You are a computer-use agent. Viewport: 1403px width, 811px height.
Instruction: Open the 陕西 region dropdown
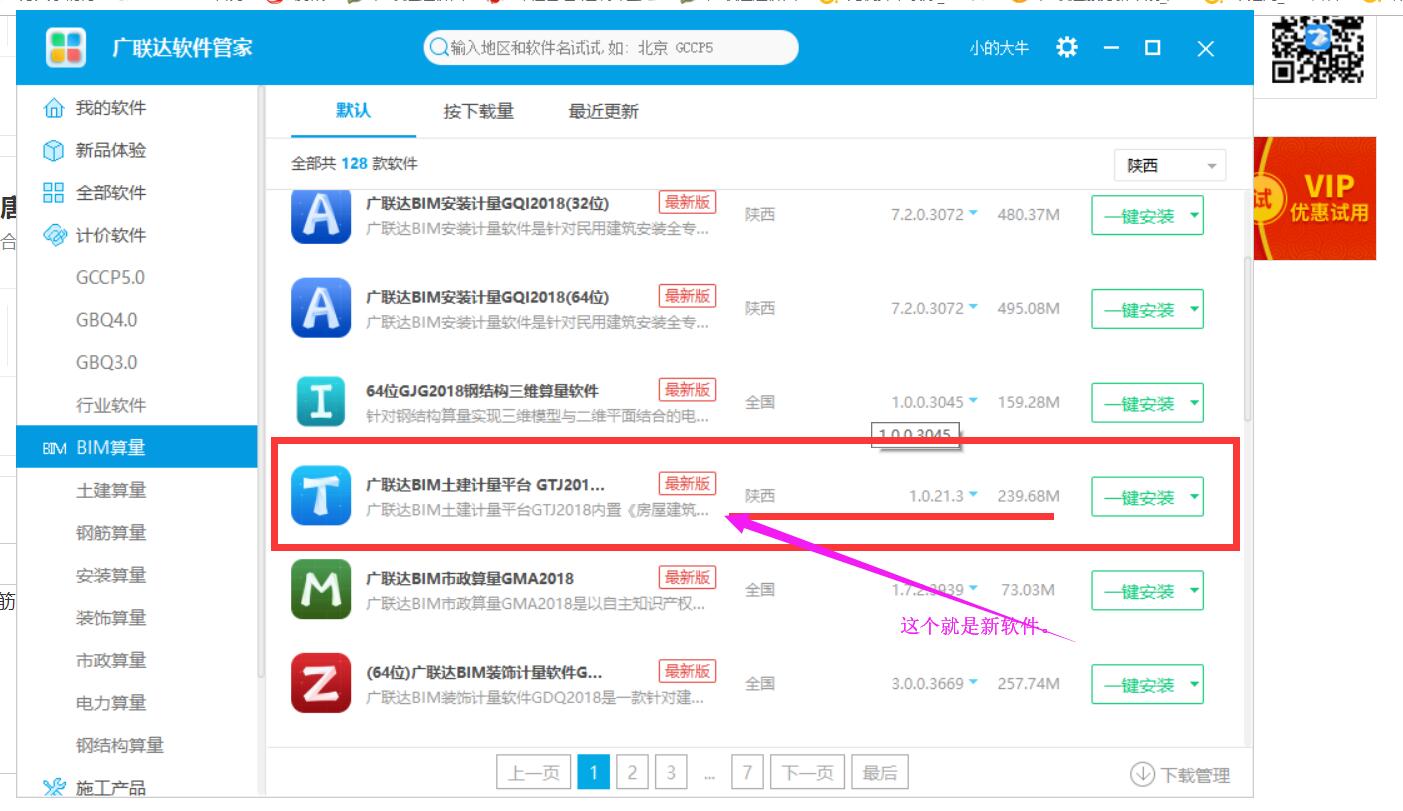point(1170,165)
